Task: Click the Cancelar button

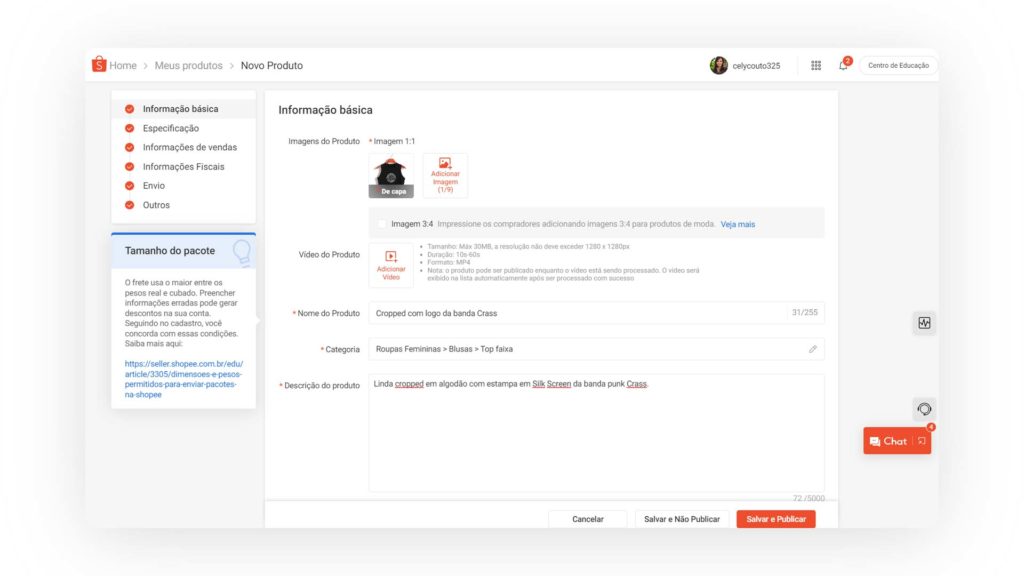Action: pyautogui.click(x=588, y=519)
